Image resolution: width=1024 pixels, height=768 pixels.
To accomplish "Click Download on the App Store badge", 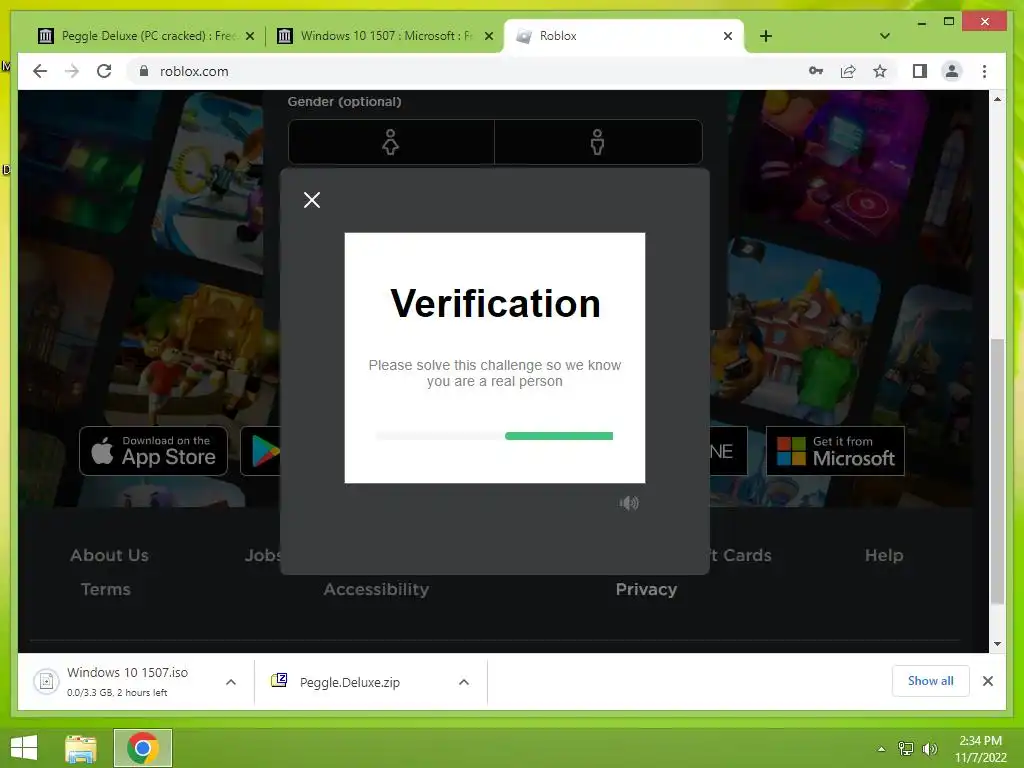I will [153, 451].
